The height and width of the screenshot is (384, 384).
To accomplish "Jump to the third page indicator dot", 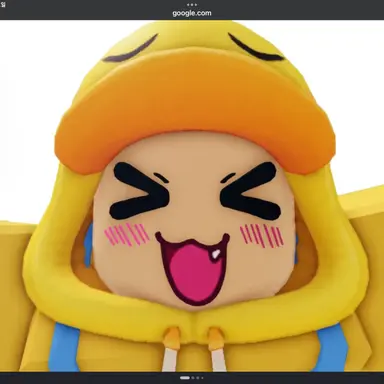I will pyautogui.click(x=198, y=378).
